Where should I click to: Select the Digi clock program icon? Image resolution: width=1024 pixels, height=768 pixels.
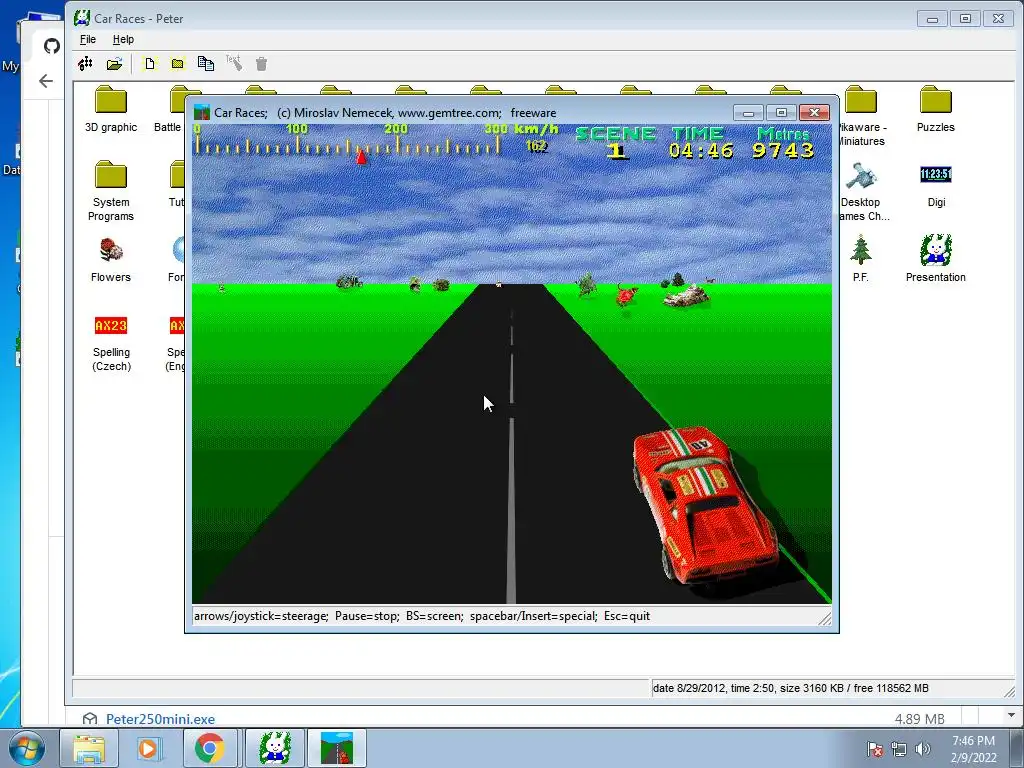pyautogui.click(x=936, y=185)
